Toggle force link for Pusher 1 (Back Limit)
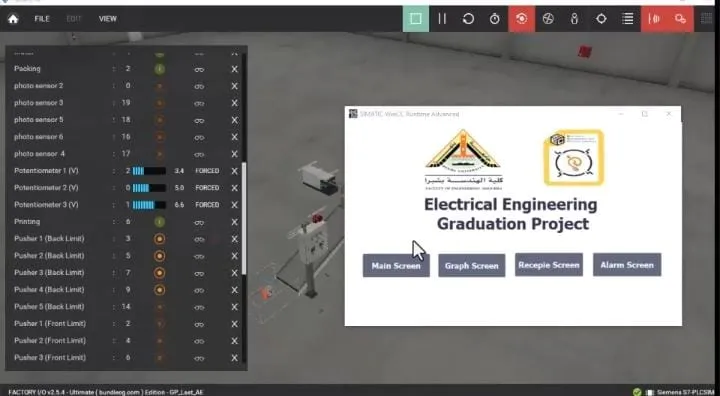Screen dimensions: 720x396 [x=199, y=239]
